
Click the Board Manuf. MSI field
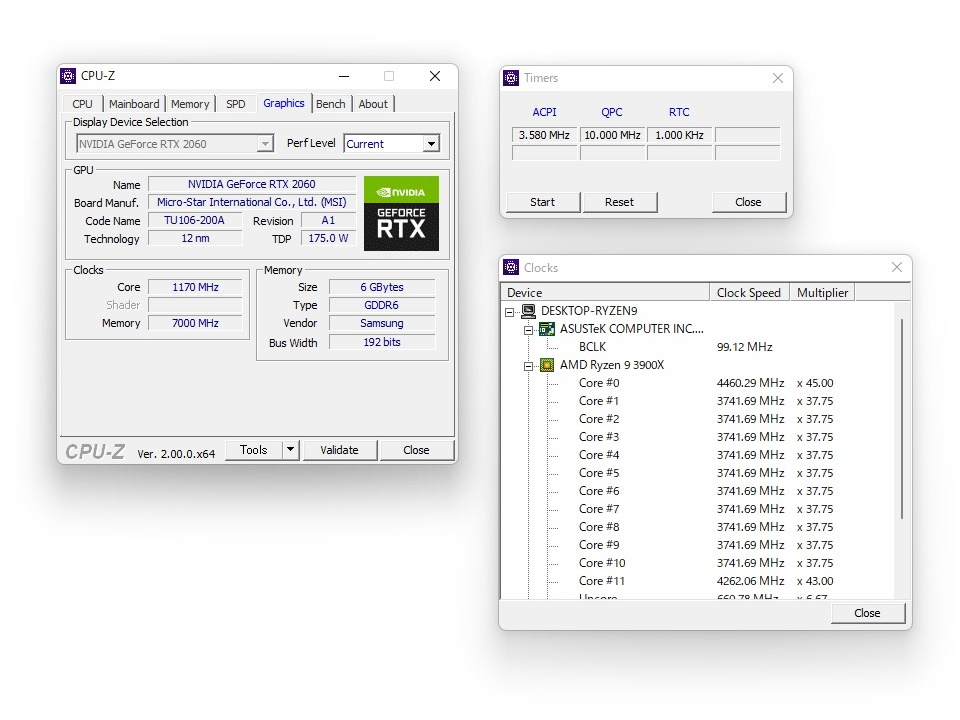[252, 202]
